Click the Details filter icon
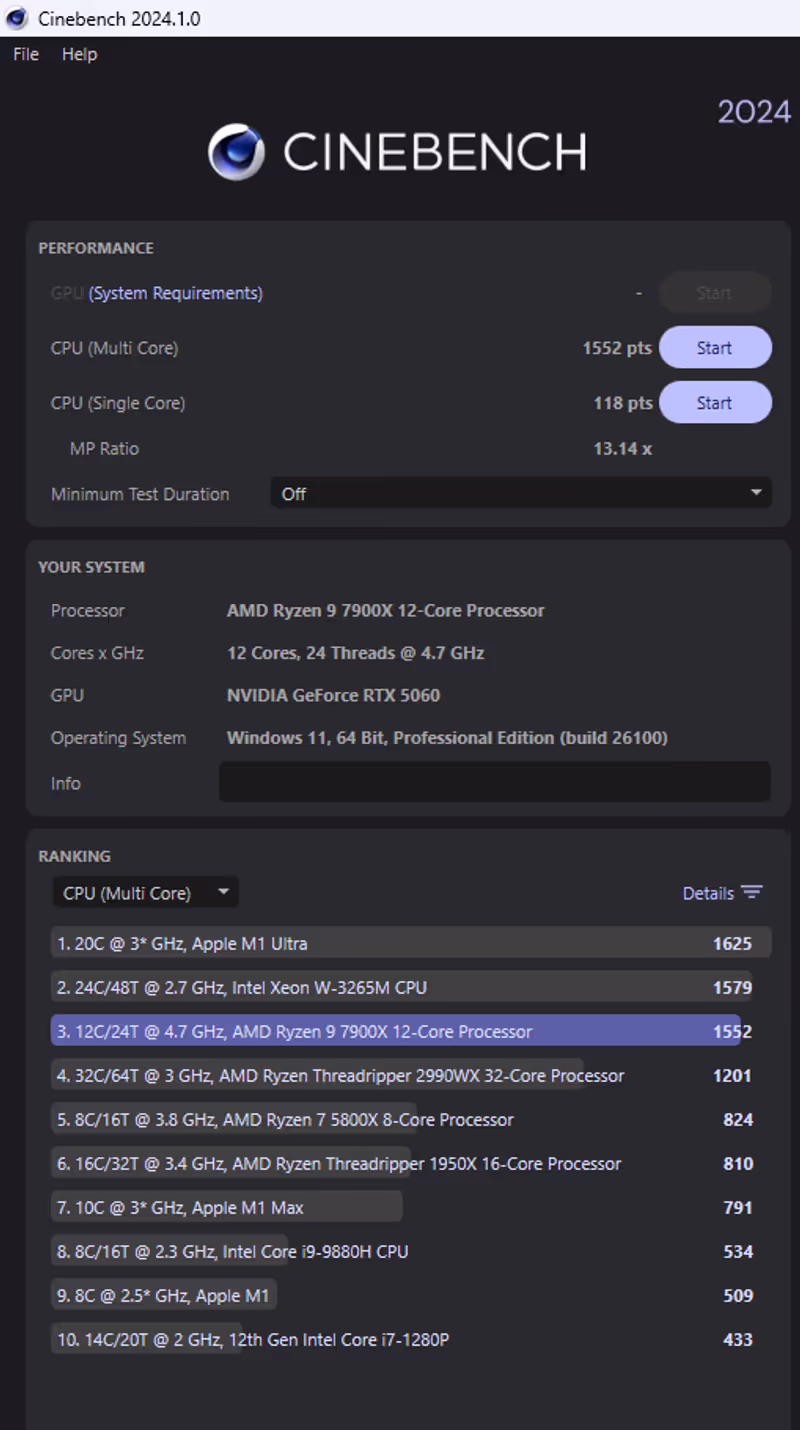Screen dimensions: 800x1430 point(752,893)
